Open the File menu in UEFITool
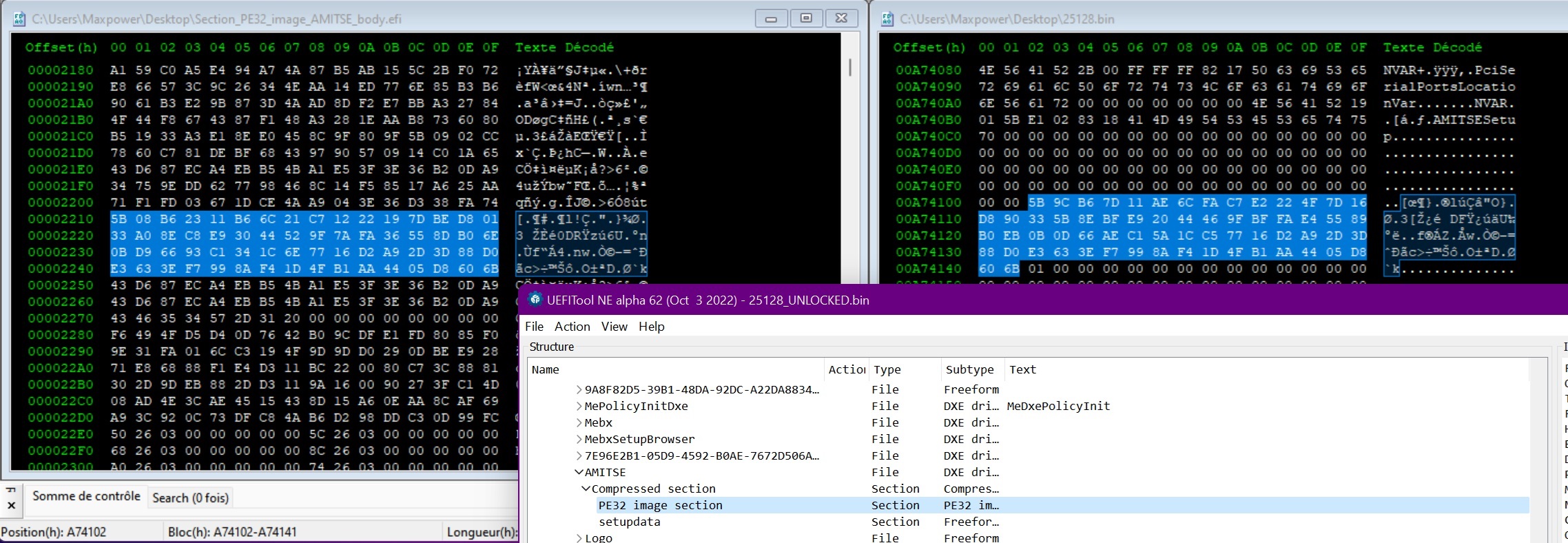This screenshot has height=543, width=1568. click(x=534, y=327)
